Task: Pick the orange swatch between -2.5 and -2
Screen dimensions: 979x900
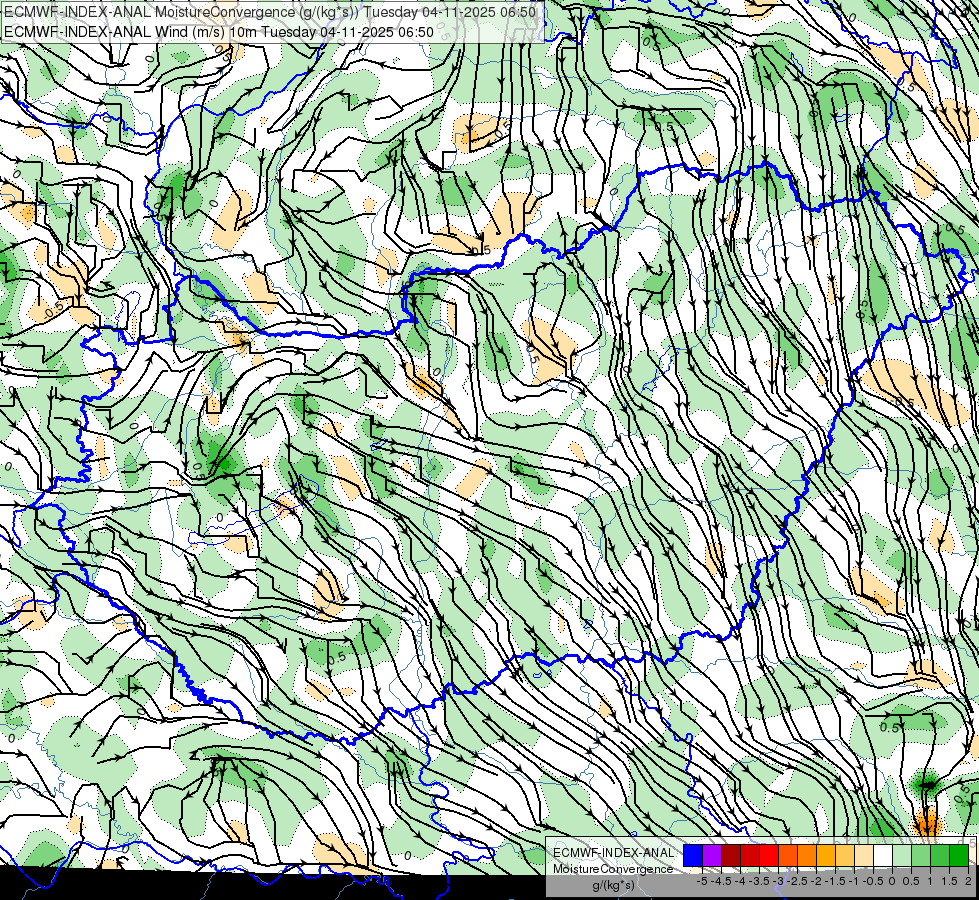Action: tap(807, 856)
